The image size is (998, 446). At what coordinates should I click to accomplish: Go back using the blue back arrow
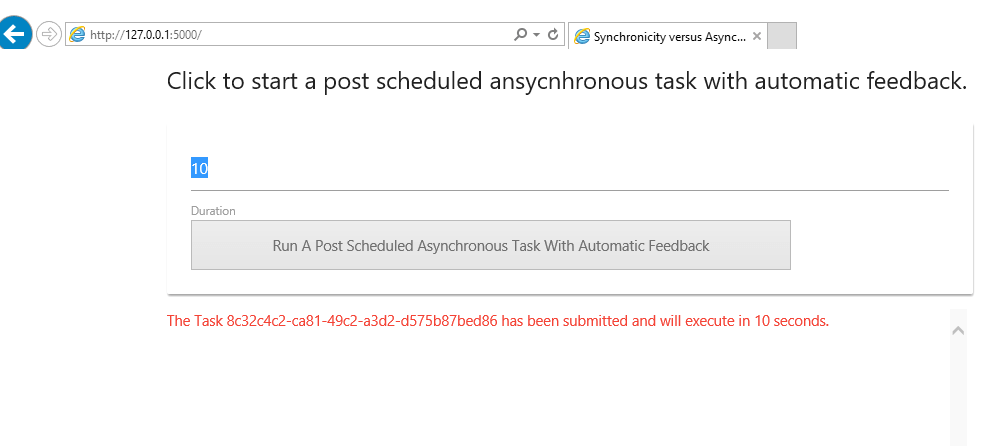[14, 32]
